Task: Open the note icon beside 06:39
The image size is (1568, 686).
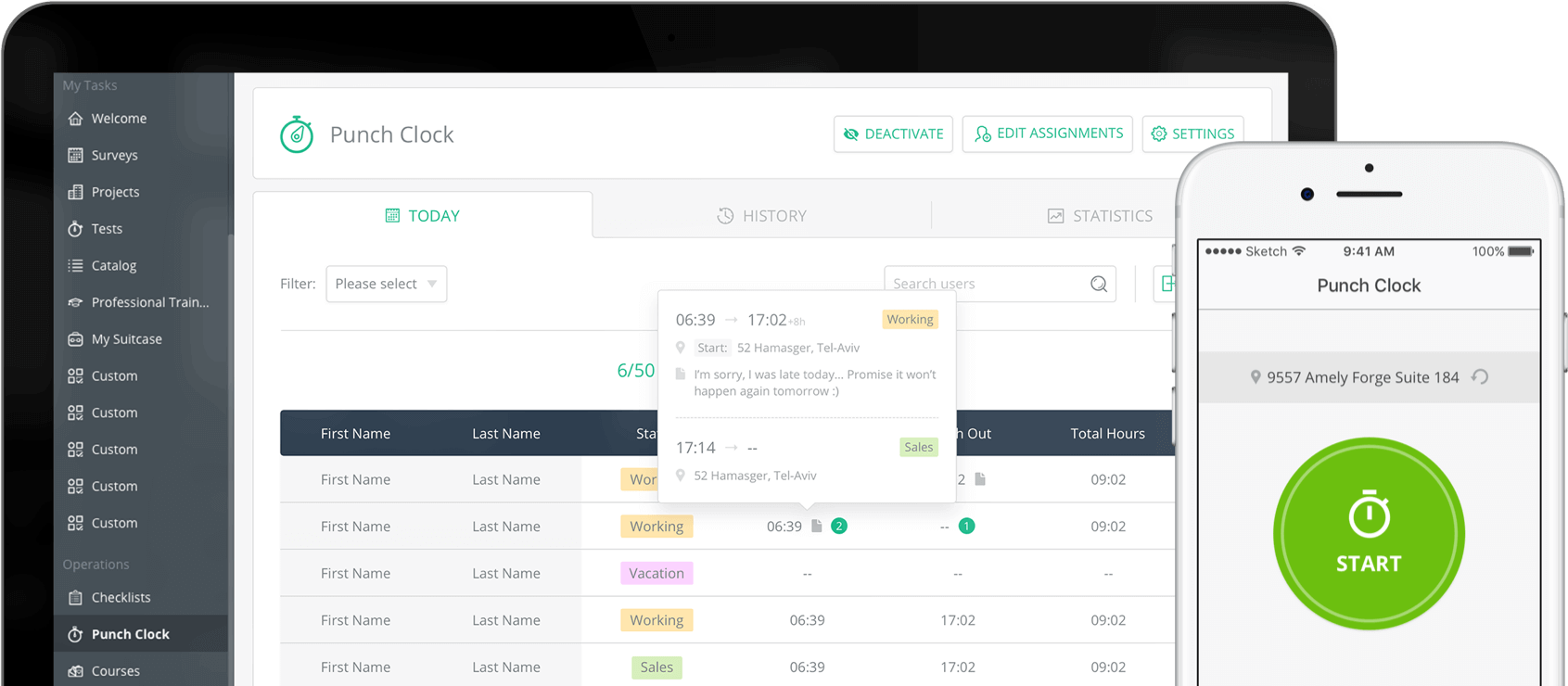Action: tap(817, 526)
